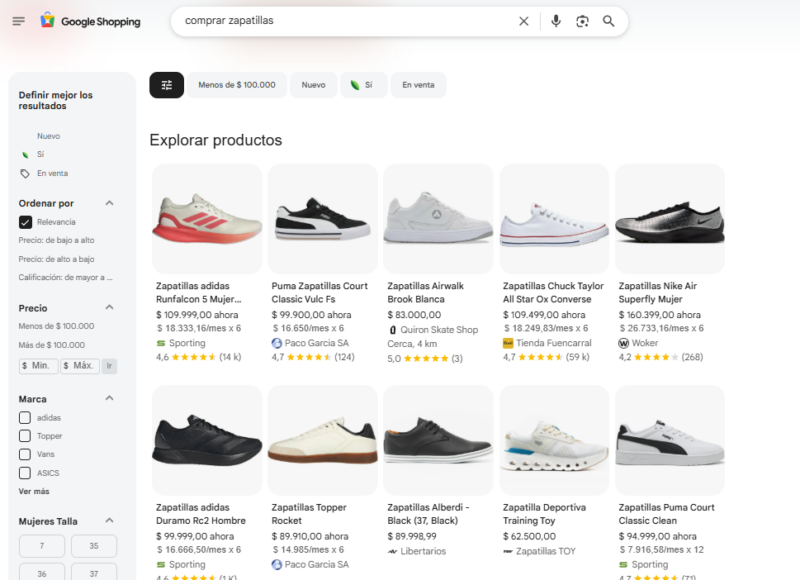Click the green leaf icon in sidebar
Viewport: 800px width, 580px height.
(x=24, y=155)
